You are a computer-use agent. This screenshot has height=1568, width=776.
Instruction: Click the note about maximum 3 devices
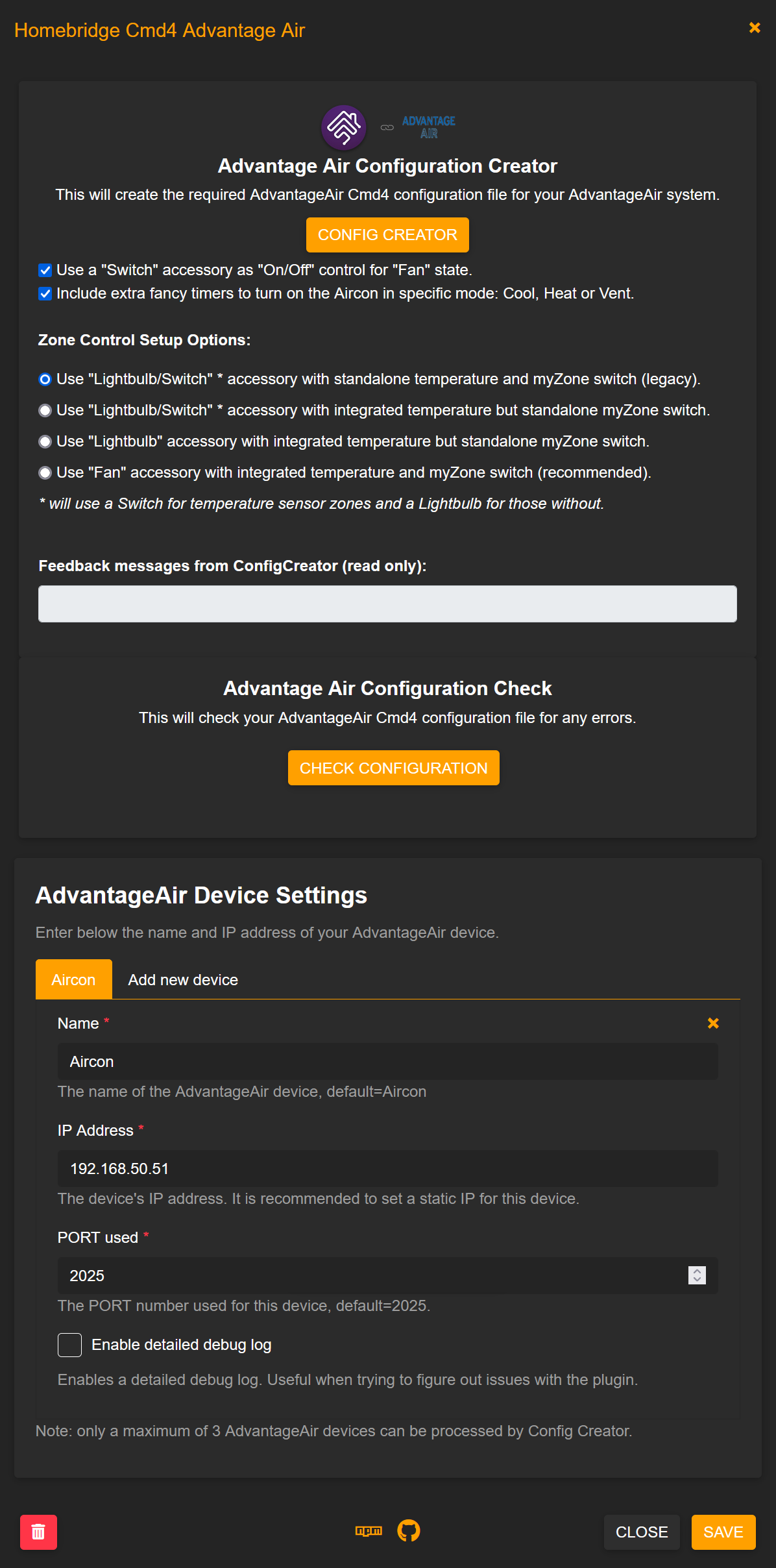[334, 1431]
